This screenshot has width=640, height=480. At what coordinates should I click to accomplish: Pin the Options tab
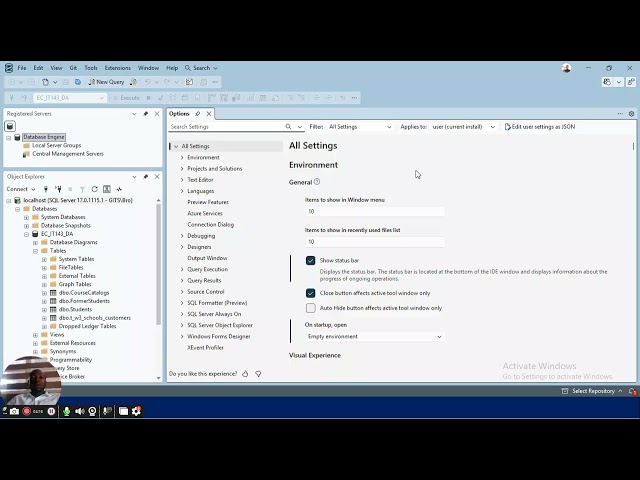tap(198, 114)
